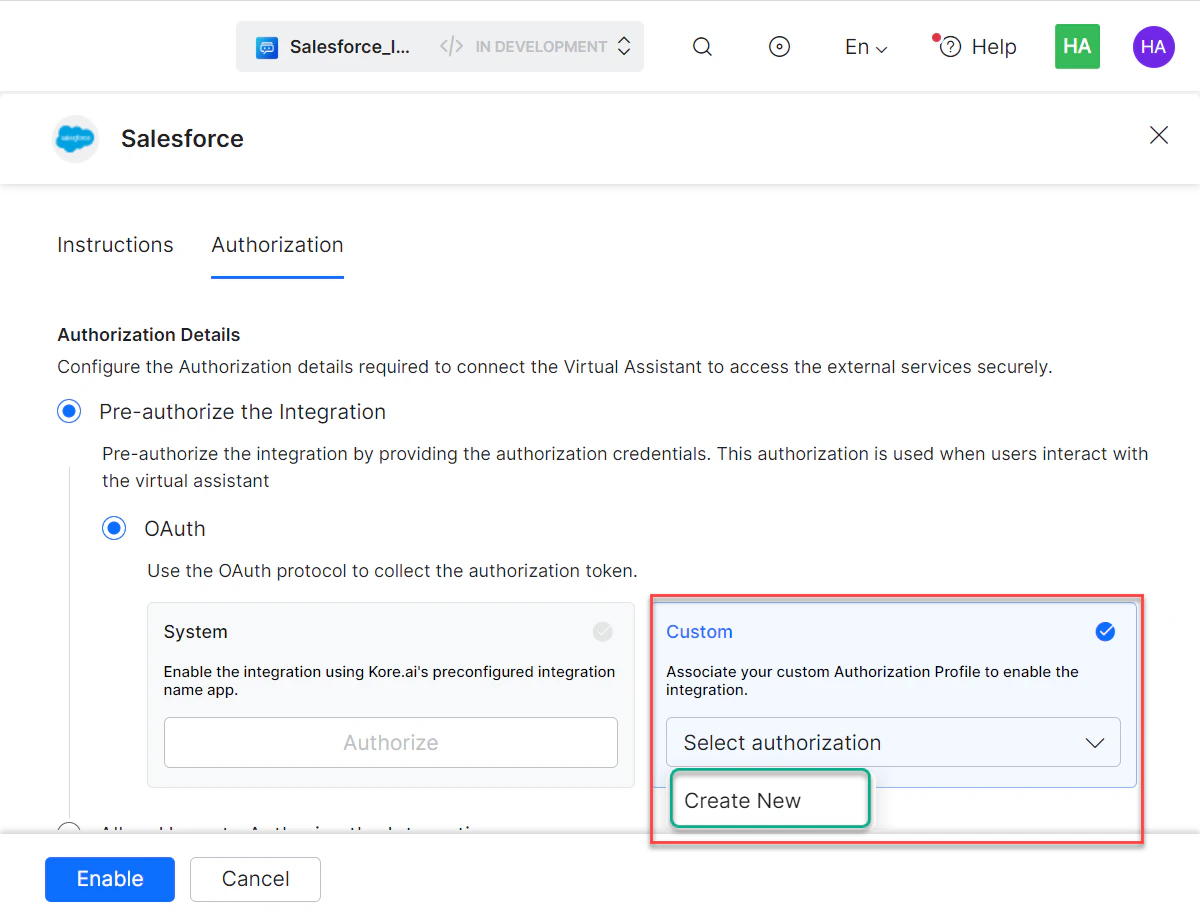
Task: Select the OAuth radio button
Action: coord(114,528)
